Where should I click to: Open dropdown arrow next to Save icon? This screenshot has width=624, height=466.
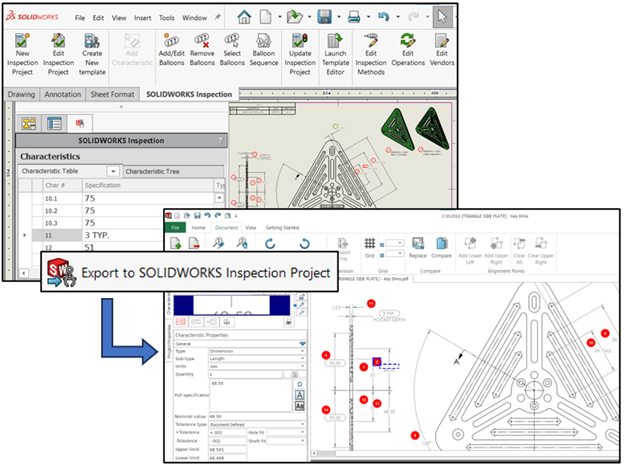339,17
